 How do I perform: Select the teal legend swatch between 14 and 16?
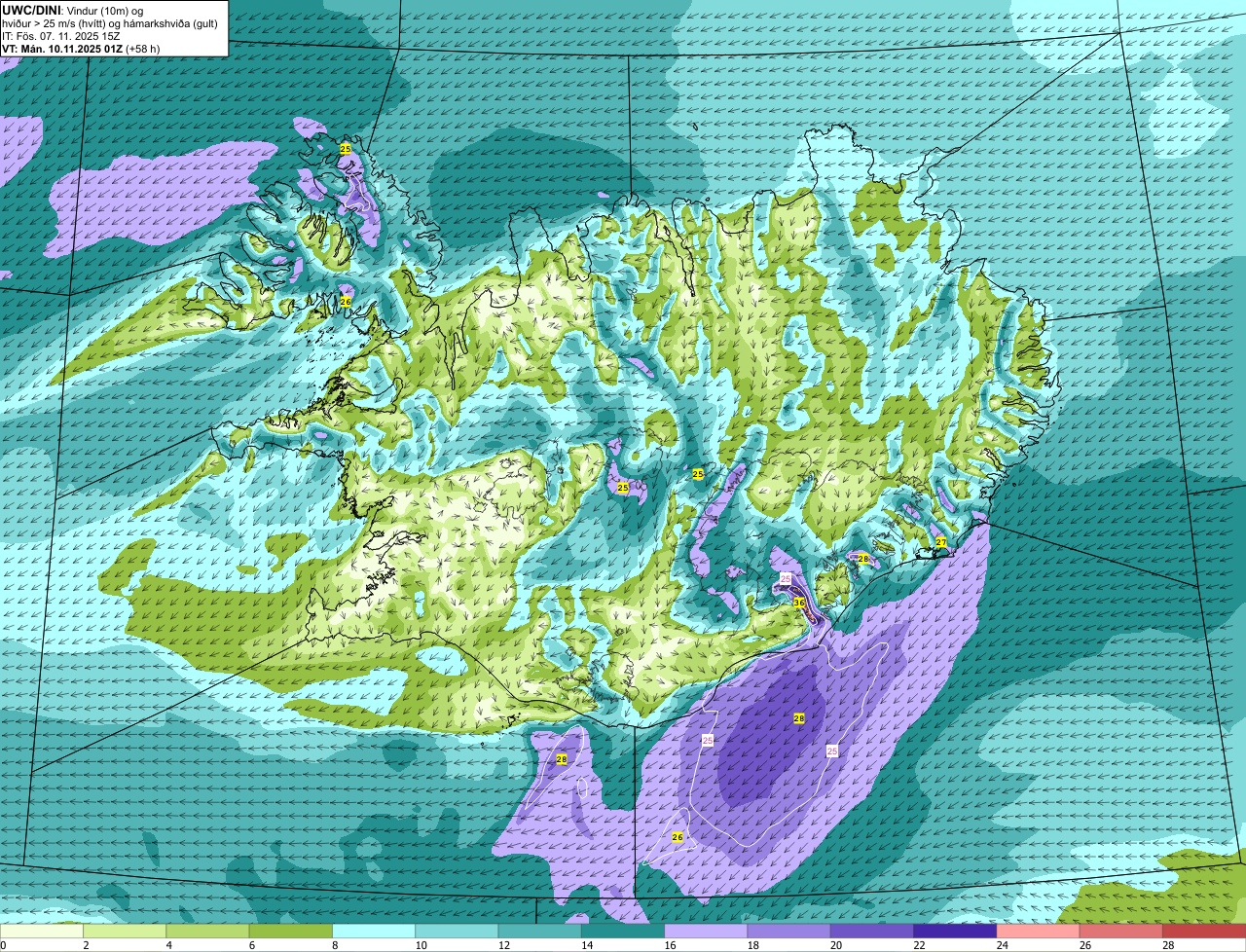click(623, 932)
